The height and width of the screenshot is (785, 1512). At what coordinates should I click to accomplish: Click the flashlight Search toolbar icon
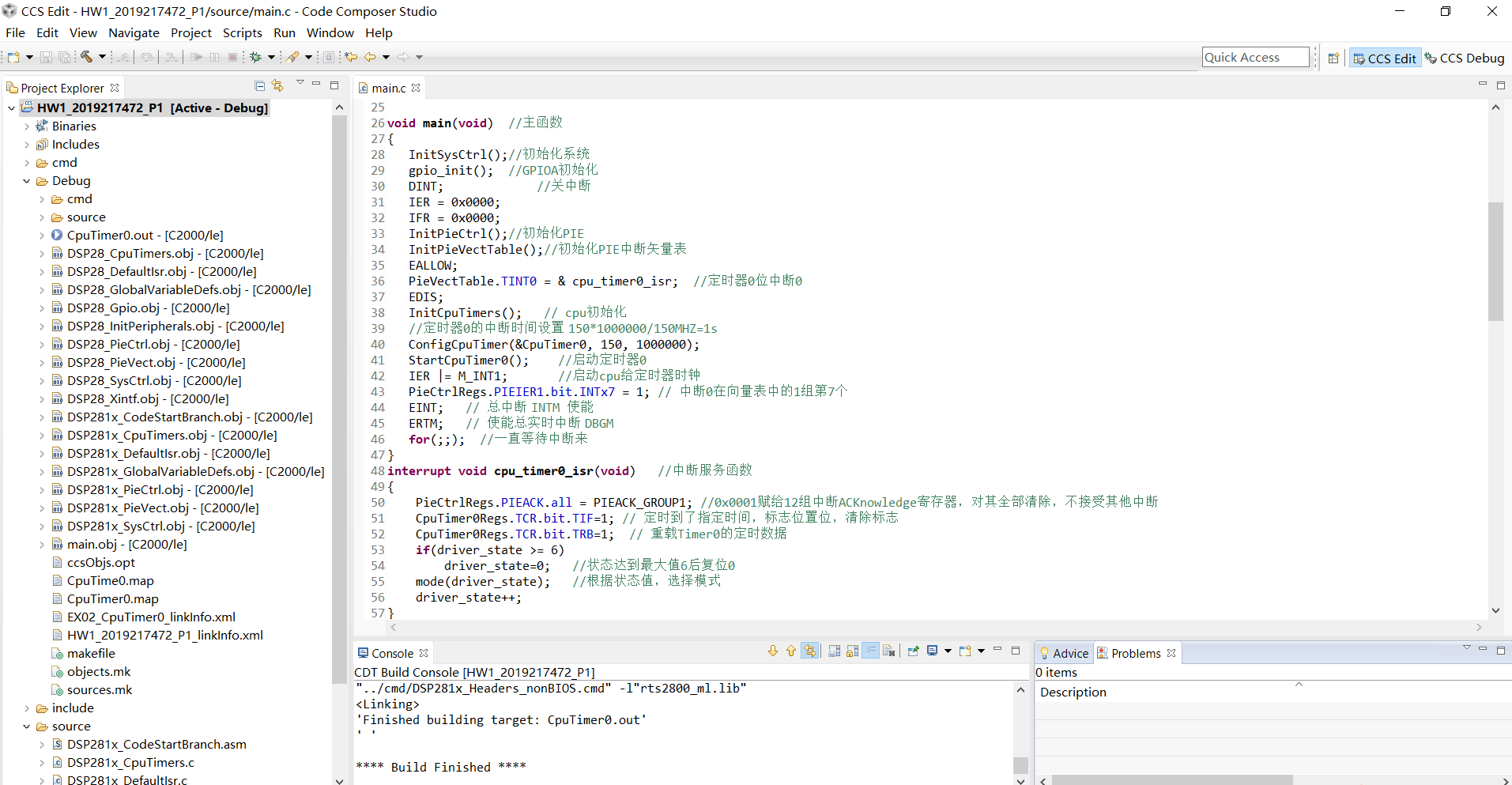293,57
